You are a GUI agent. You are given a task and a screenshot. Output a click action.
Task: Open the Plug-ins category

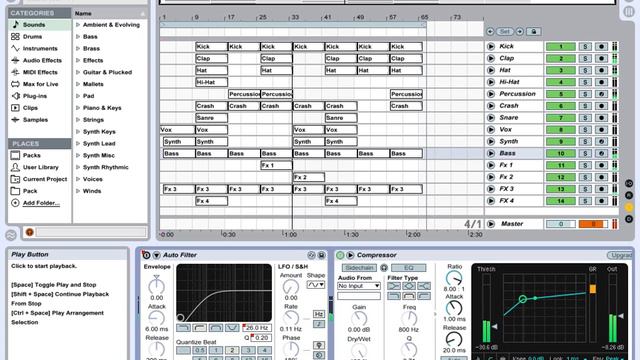pos(35,96)
